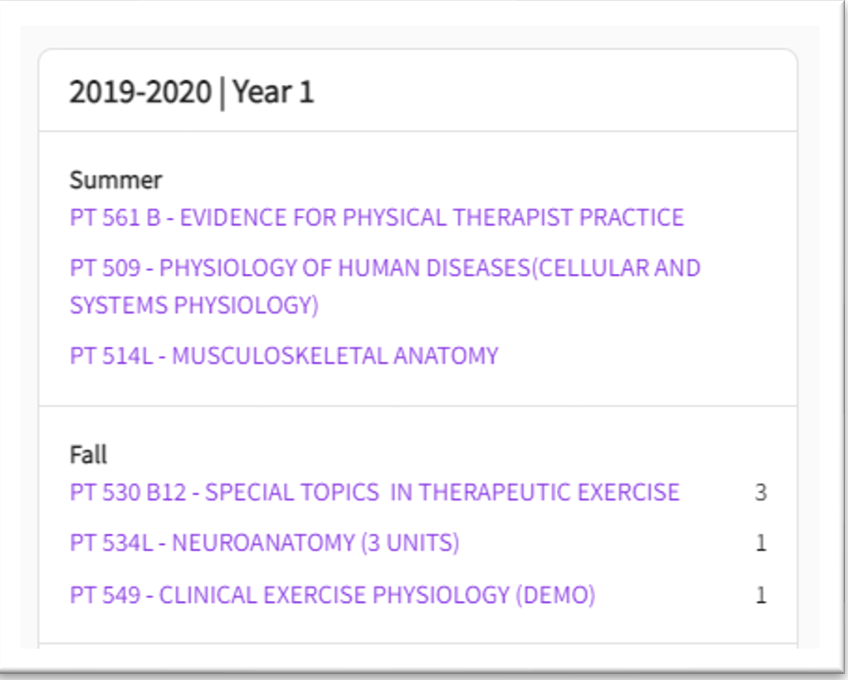
Task: Click the 'THERAPEUTIC EXERCISE' words in PT 530 link
Action: [x=549, y=492]
